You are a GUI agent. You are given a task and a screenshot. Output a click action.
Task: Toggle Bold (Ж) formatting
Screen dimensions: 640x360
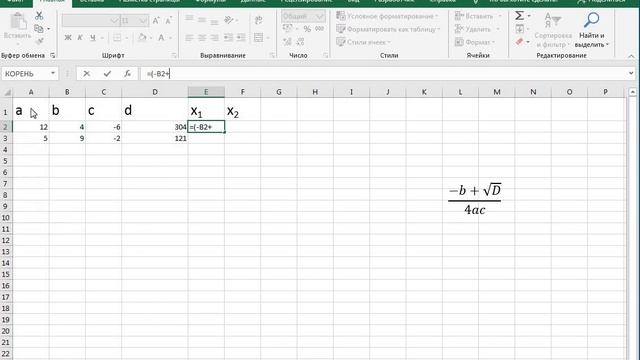click(68, 38)
